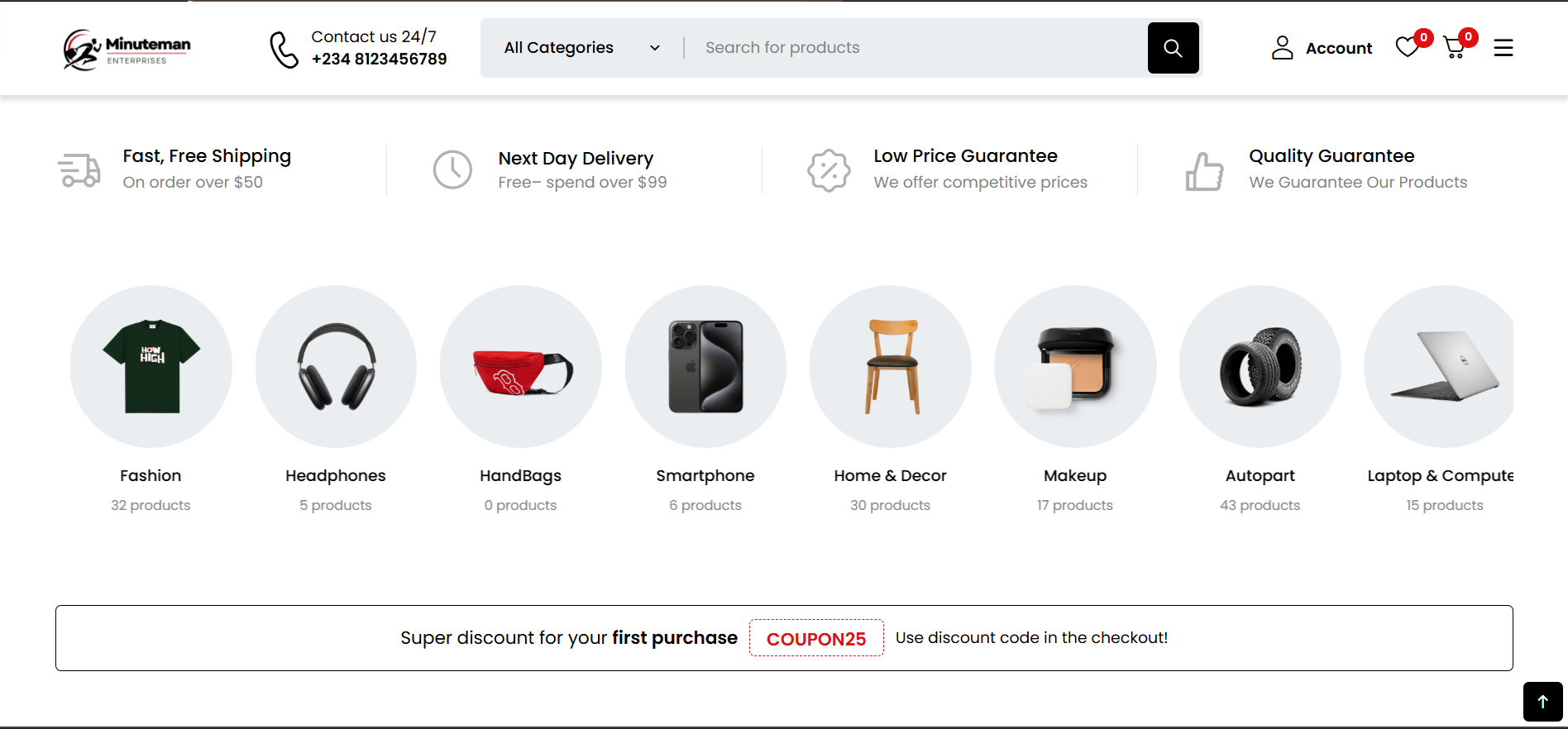
Task: Open the Home & Decor chair image
Action: 891,366
